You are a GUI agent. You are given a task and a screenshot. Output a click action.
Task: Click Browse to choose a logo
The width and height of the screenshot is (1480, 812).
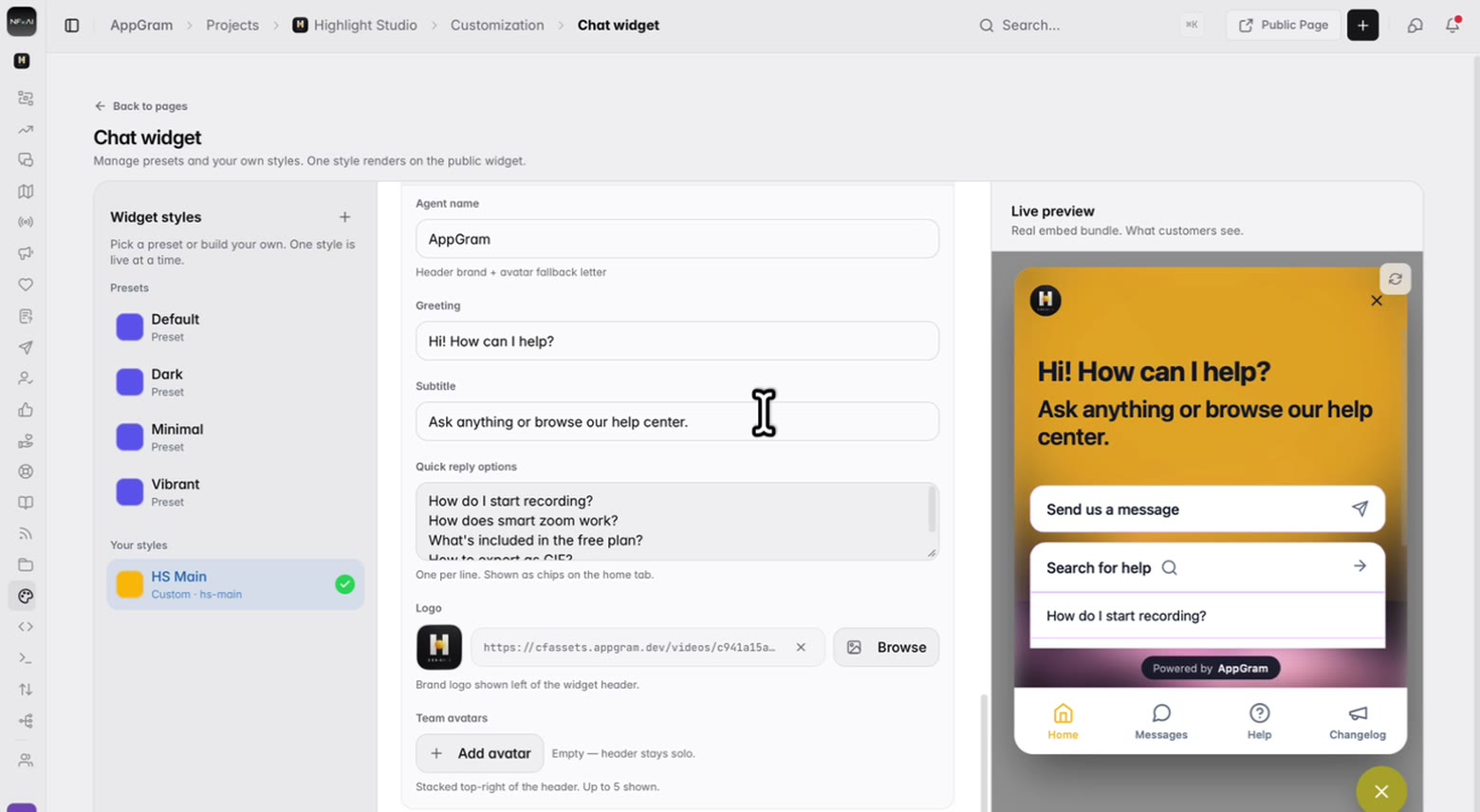pos(886,647)
